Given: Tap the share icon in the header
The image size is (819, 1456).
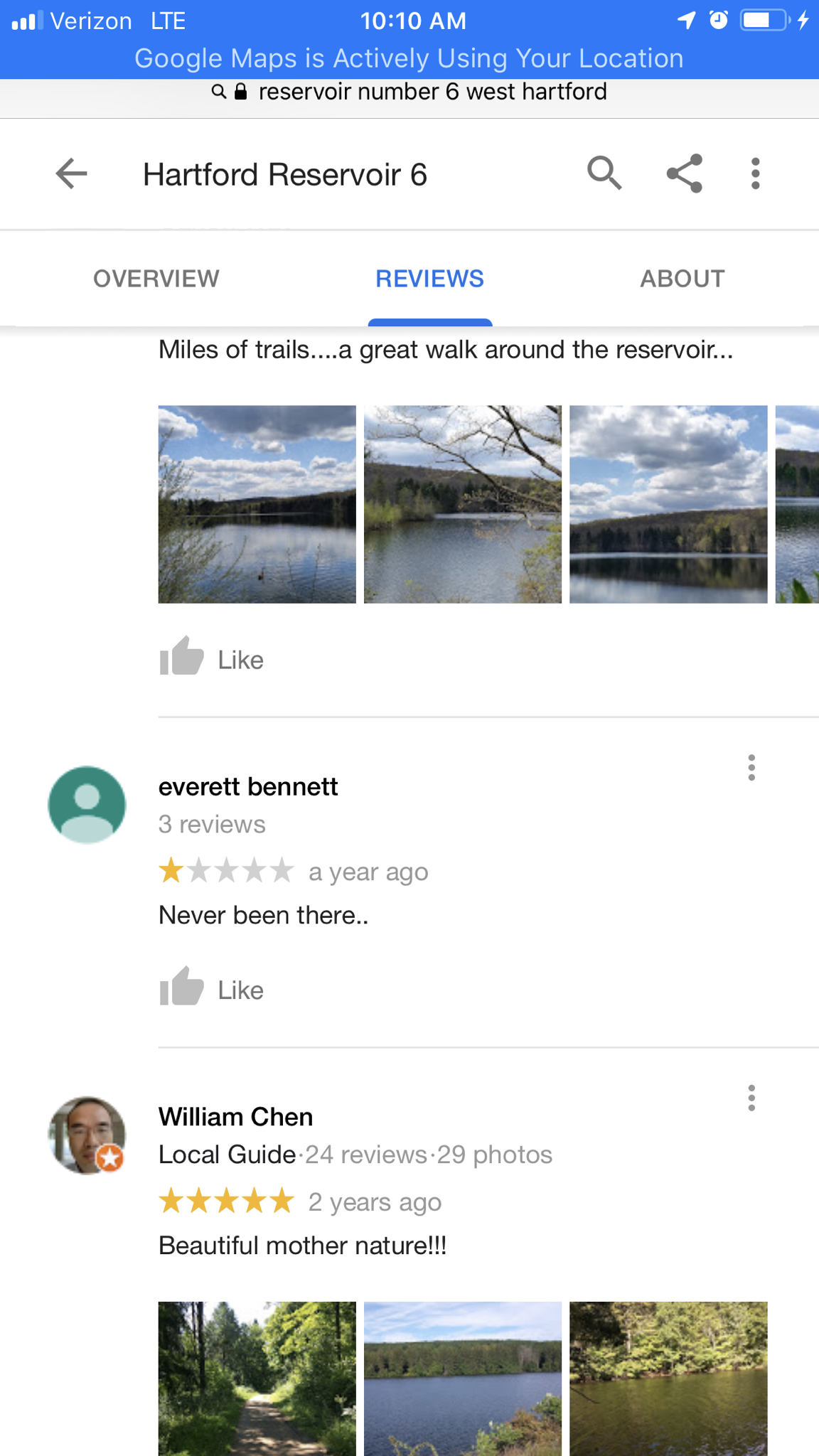Looking at the screenshot, I should pos(685,173).
